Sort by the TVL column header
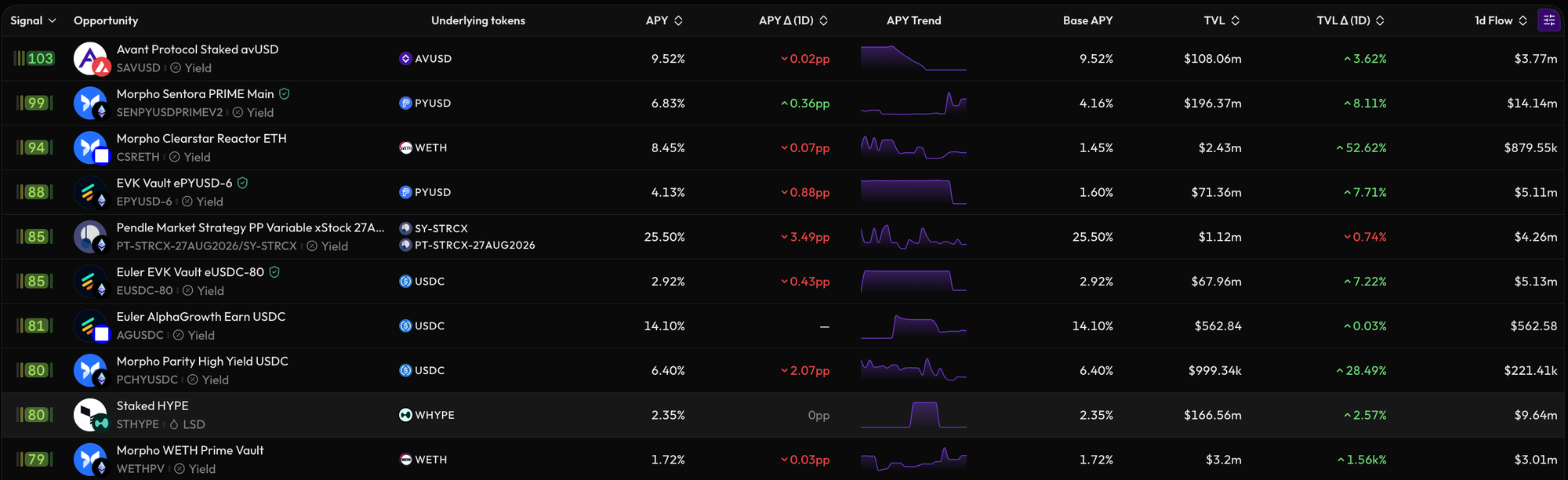Screen dimensions: 1568x480 (x=1221, y=20)
